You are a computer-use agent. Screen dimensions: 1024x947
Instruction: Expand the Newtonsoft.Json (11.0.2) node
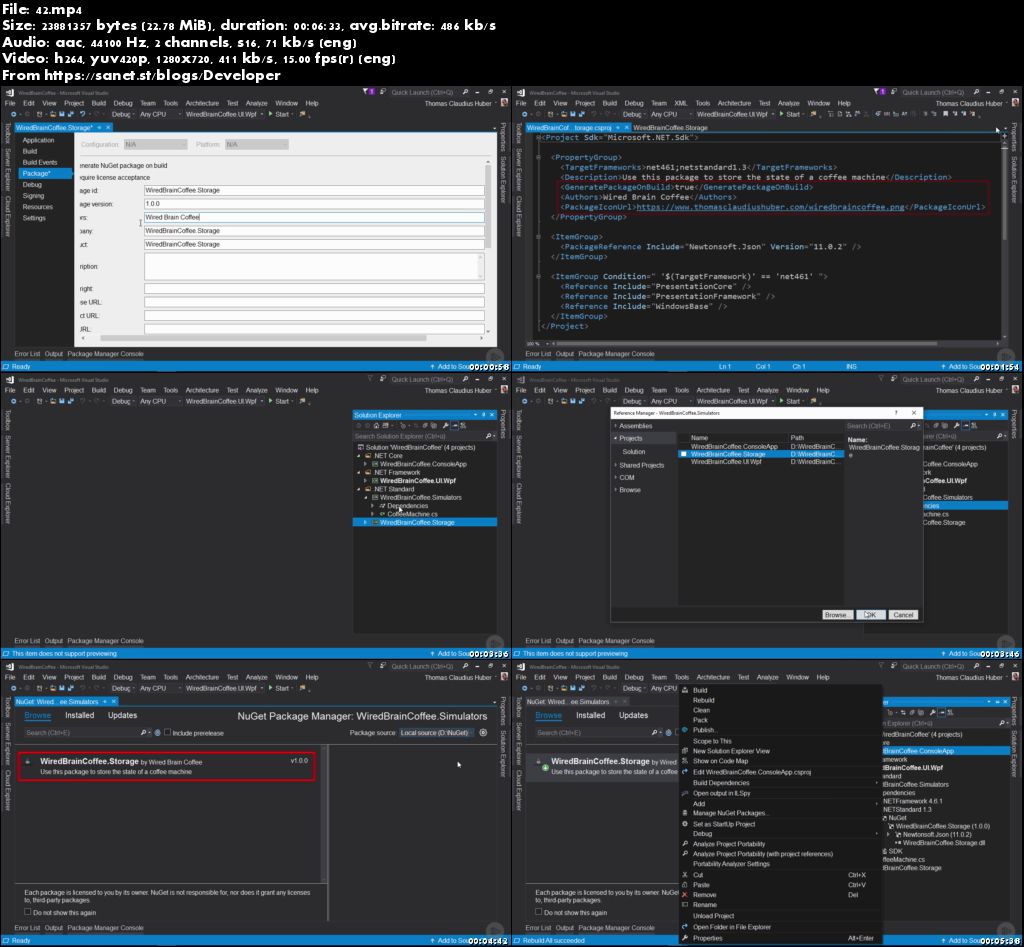(888, 834)
